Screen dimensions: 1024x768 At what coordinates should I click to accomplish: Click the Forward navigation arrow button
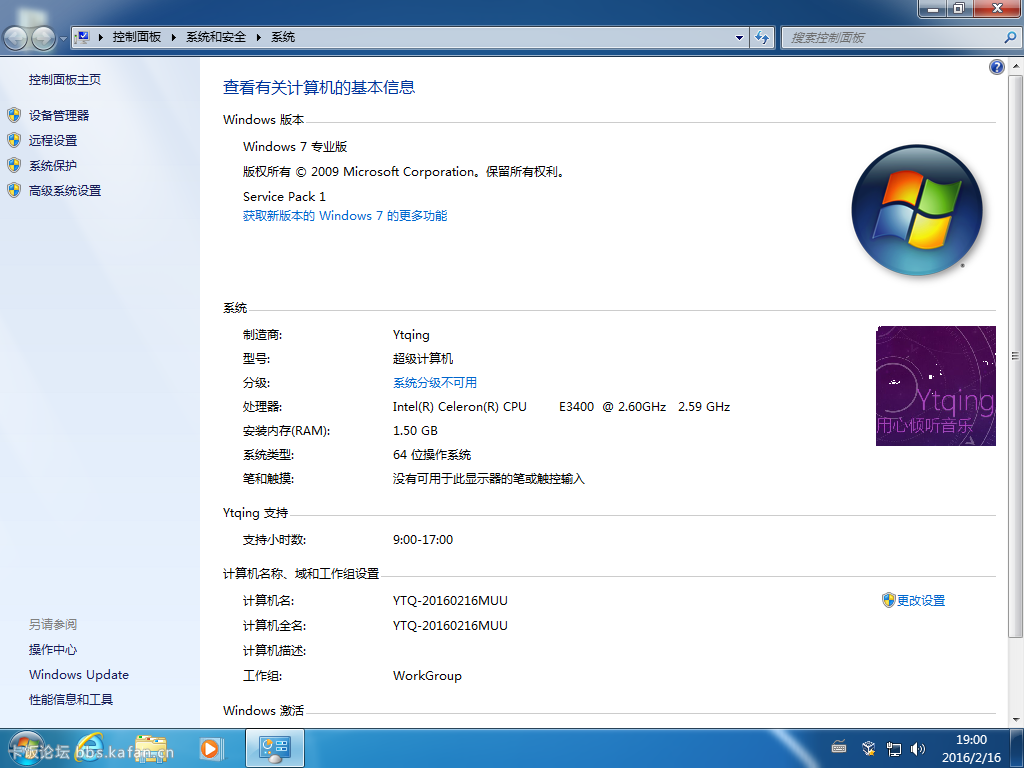pos(44,39)
